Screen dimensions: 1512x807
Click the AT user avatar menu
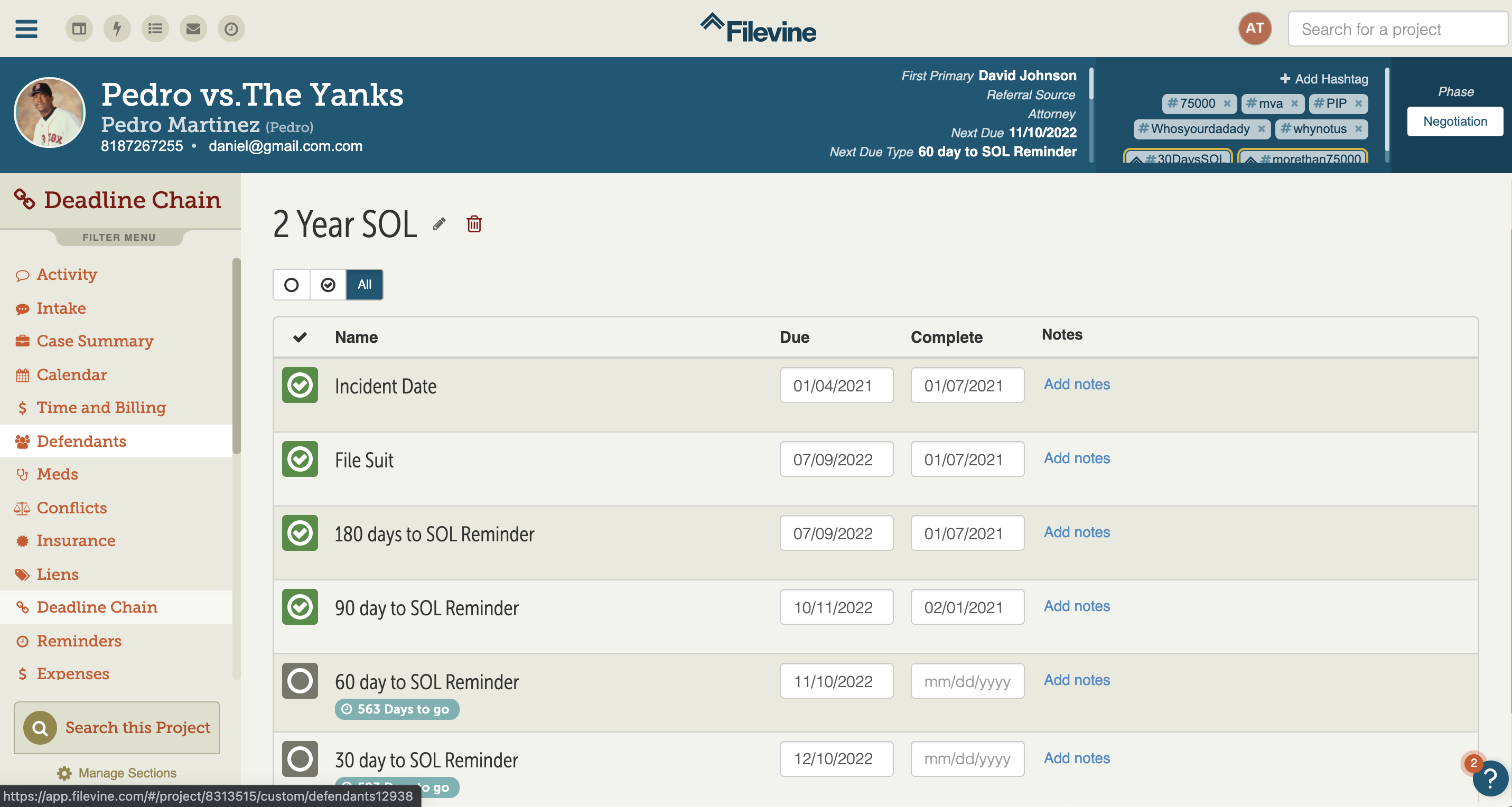1254,29
